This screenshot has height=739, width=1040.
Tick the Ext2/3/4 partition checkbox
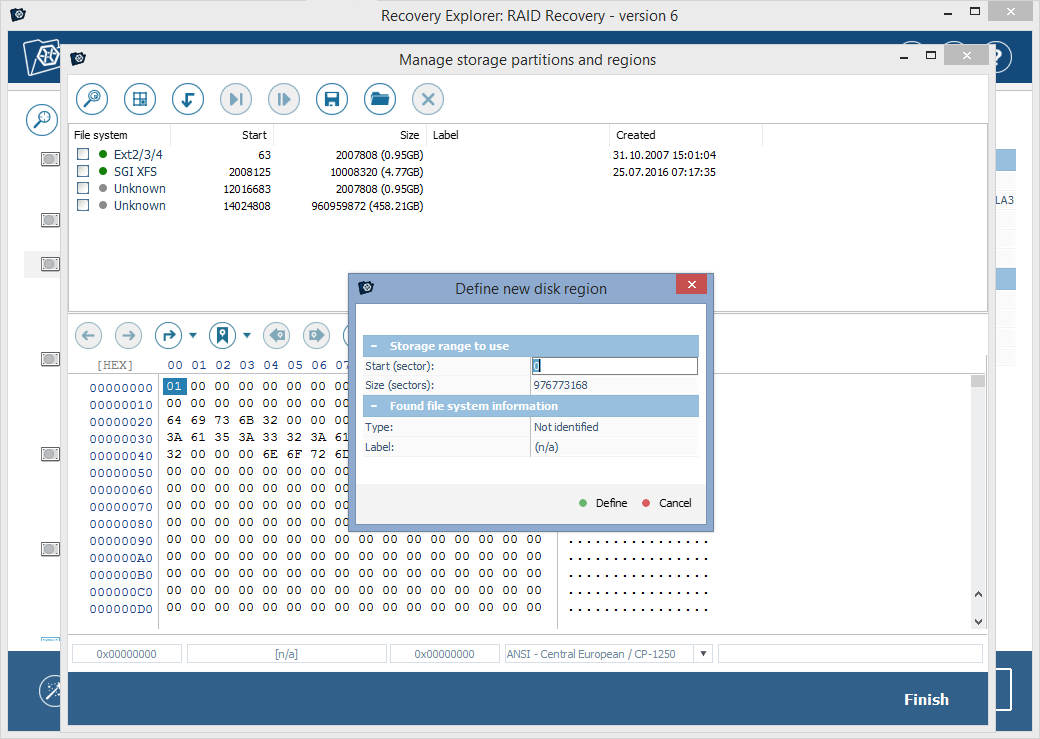[x=83, y=154]
